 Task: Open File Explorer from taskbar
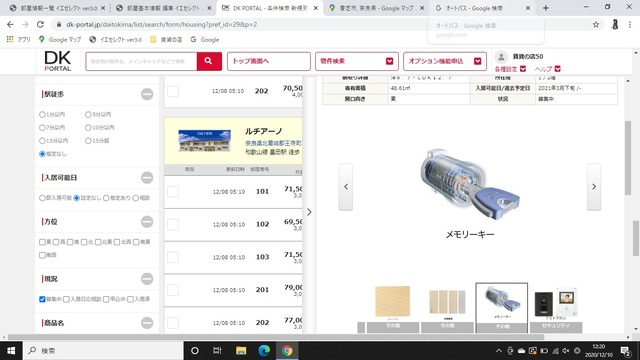241,351
